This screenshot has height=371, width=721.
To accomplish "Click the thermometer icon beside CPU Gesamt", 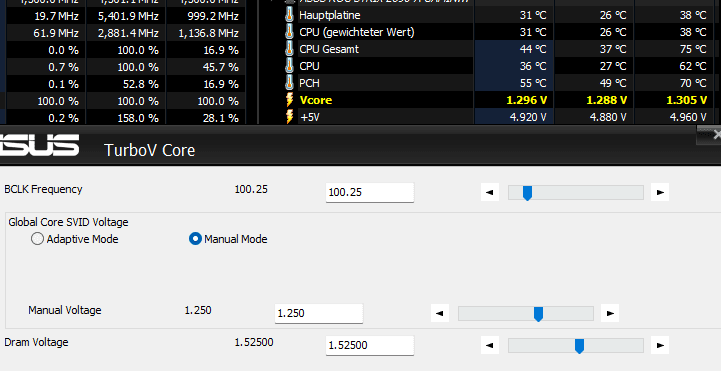I will point(289,49).
